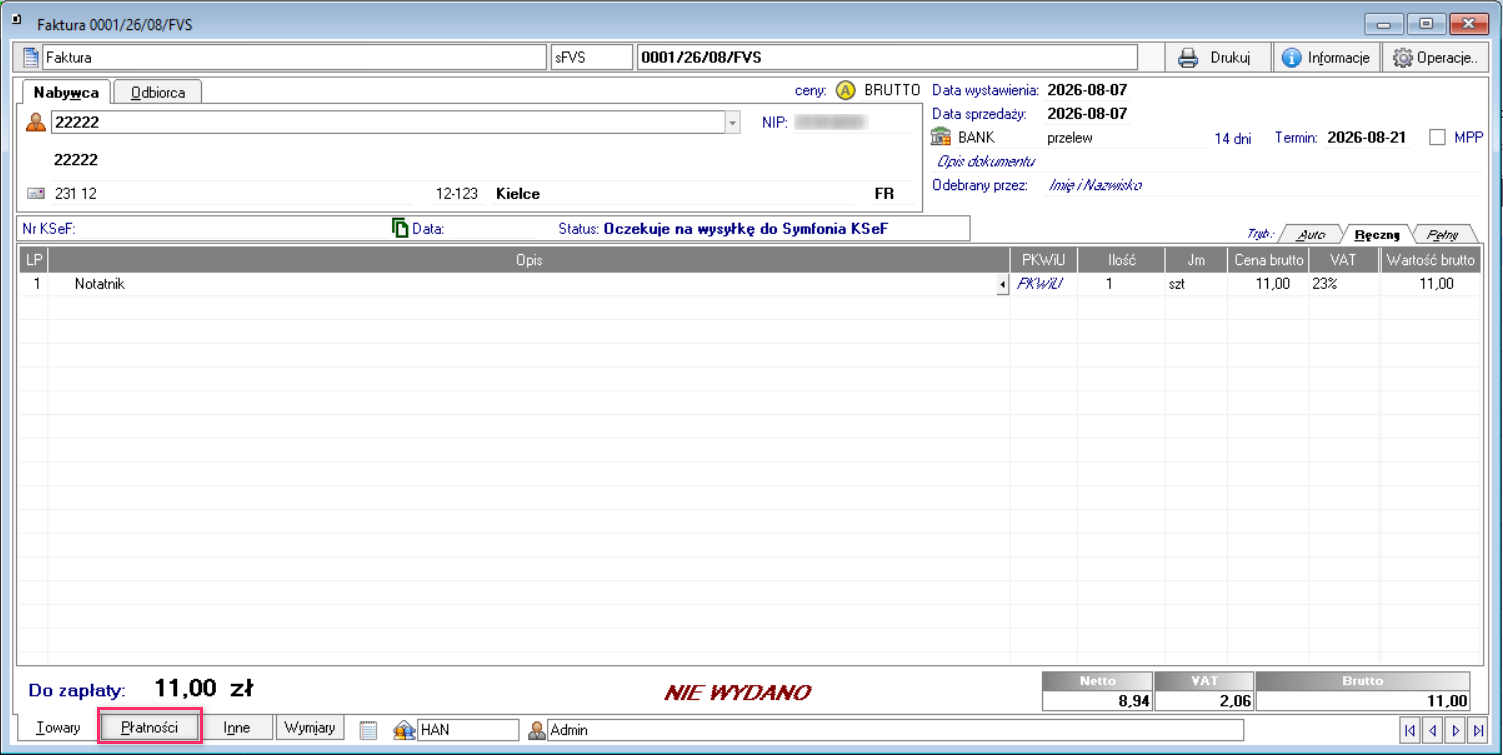
Task: Open the Operacje menu
Action: click(1435, 57)
